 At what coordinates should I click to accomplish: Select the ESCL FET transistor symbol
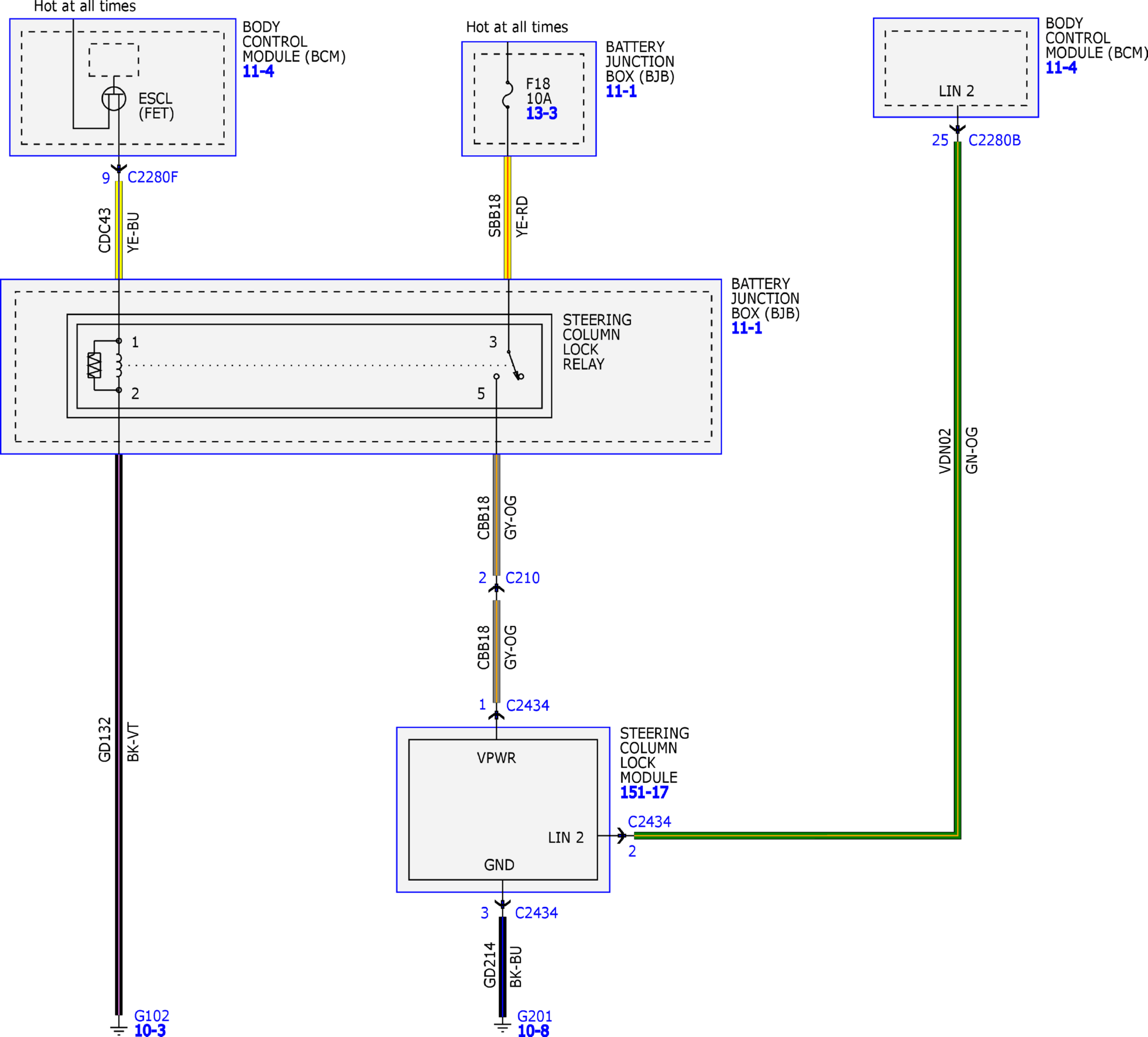click(114, 99)
